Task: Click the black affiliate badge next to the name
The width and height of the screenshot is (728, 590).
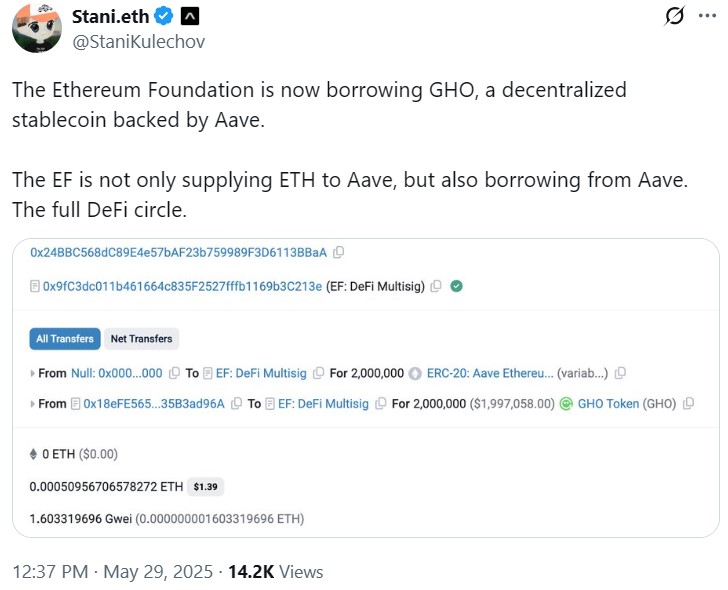Action: pos(190,16)
